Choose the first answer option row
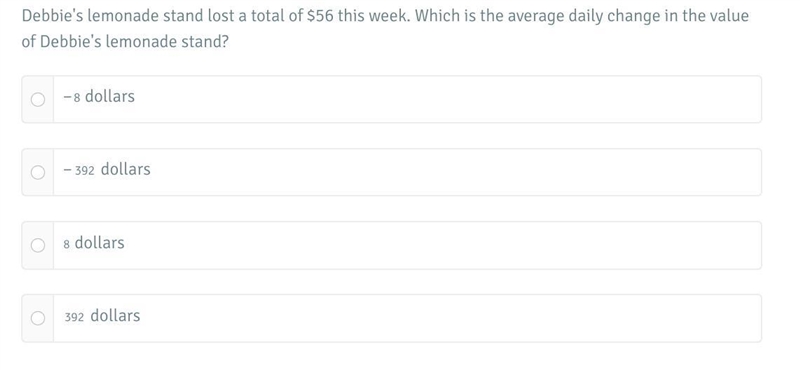The image size is (800, 370). (391, 99)
